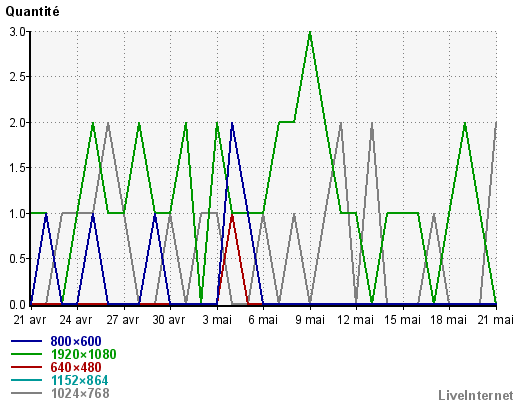Click the teal 1152×864 legend line swatch
The height and width of the screenshot is (405, 520).
[27, 380]
